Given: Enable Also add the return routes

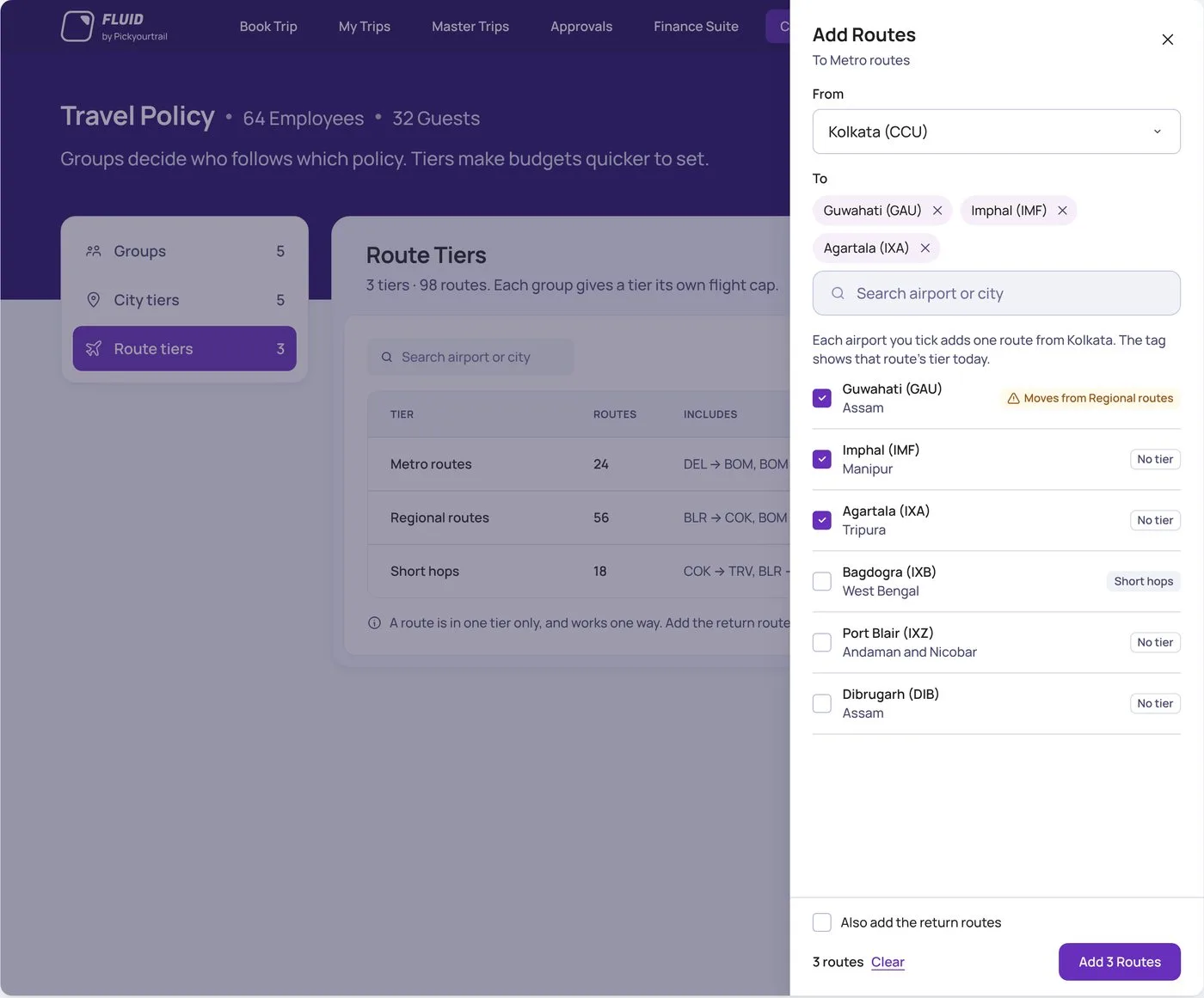Looking at the screenshot, I should click(822, 922).
